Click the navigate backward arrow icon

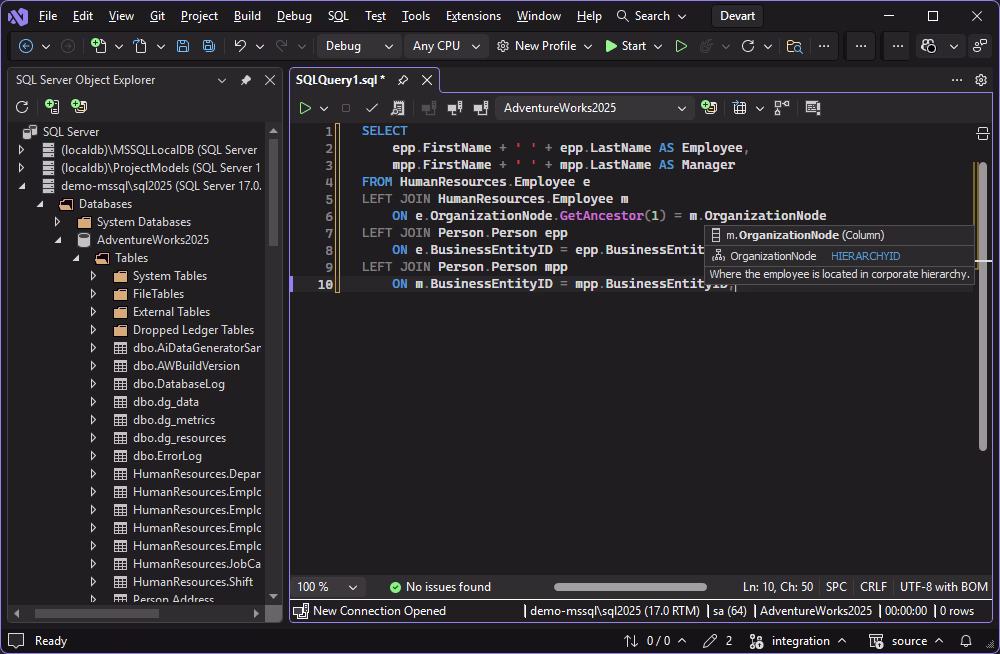26,46
